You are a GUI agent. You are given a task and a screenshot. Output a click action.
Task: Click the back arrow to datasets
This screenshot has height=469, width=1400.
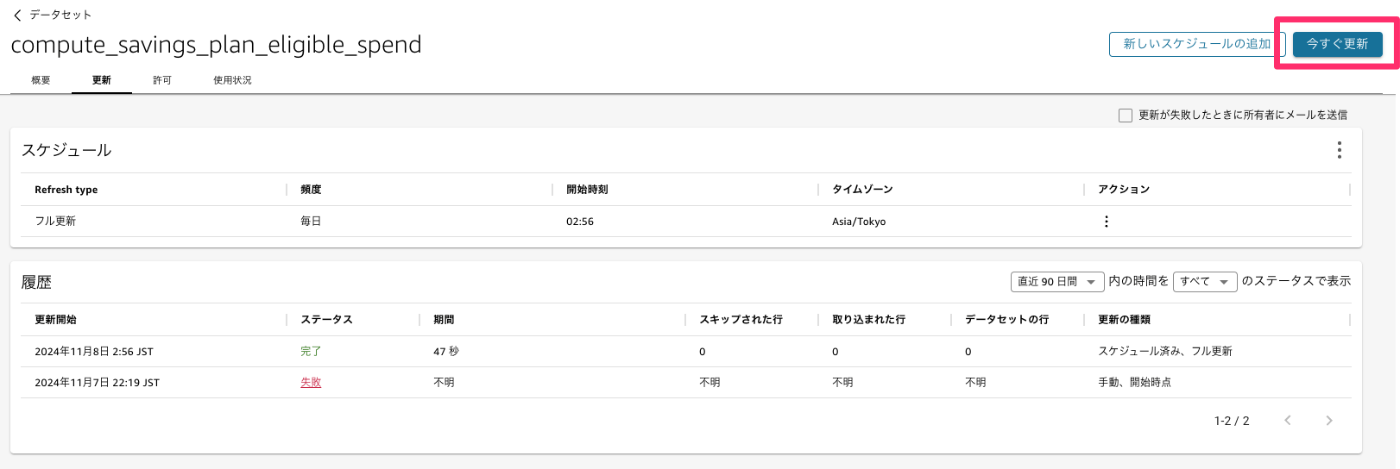coord(17,15)
